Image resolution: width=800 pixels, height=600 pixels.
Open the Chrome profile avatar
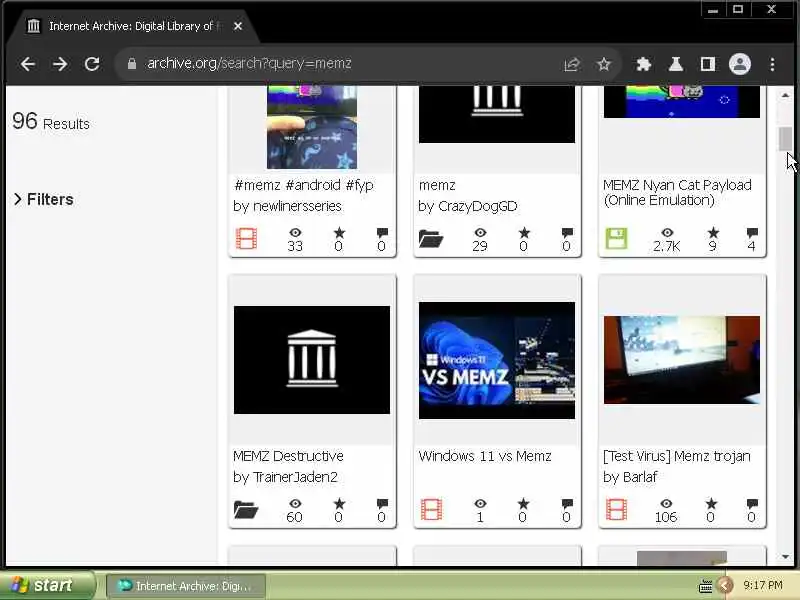pyautogui.click(x=739, y=64)
